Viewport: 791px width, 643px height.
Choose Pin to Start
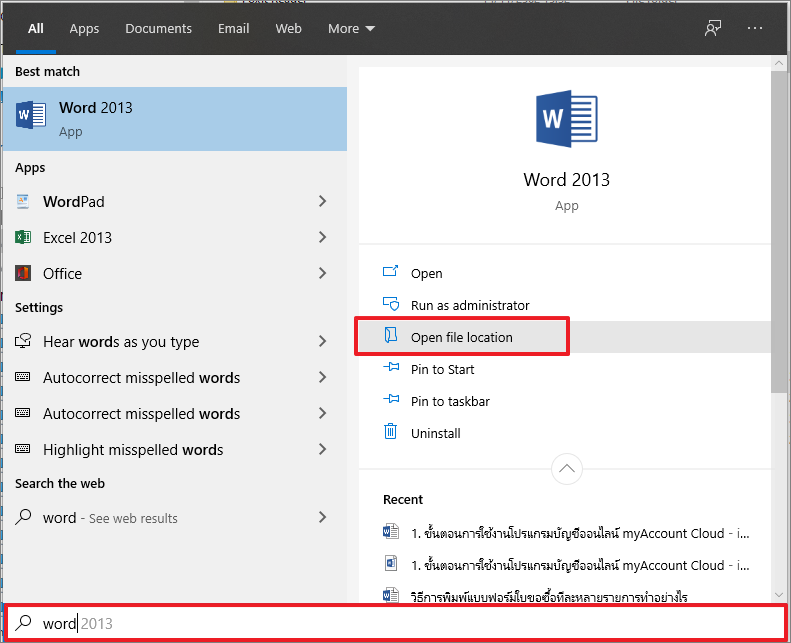(x=442, y=369)
